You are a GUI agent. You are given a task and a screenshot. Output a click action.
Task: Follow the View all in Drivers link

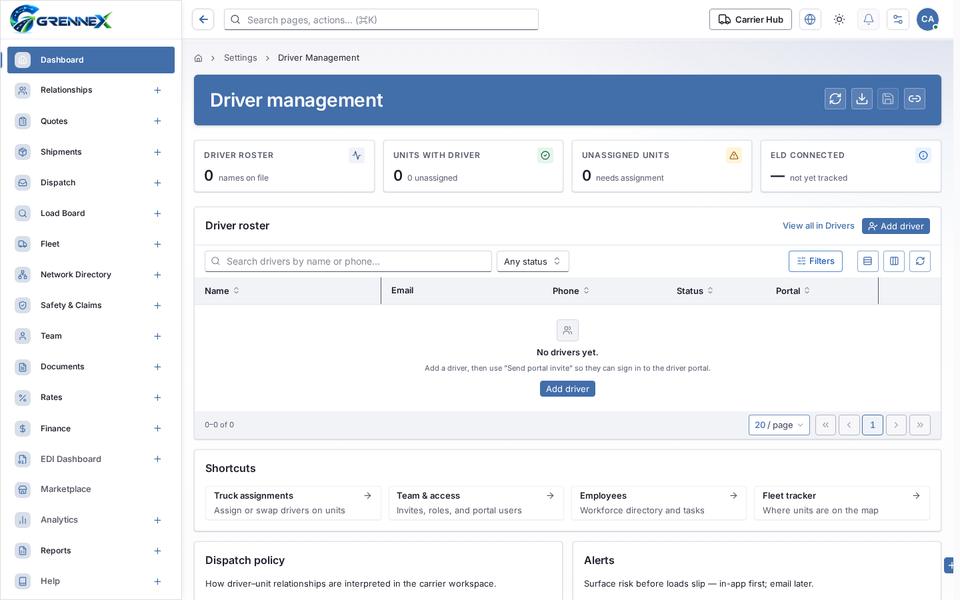[818, 226]
